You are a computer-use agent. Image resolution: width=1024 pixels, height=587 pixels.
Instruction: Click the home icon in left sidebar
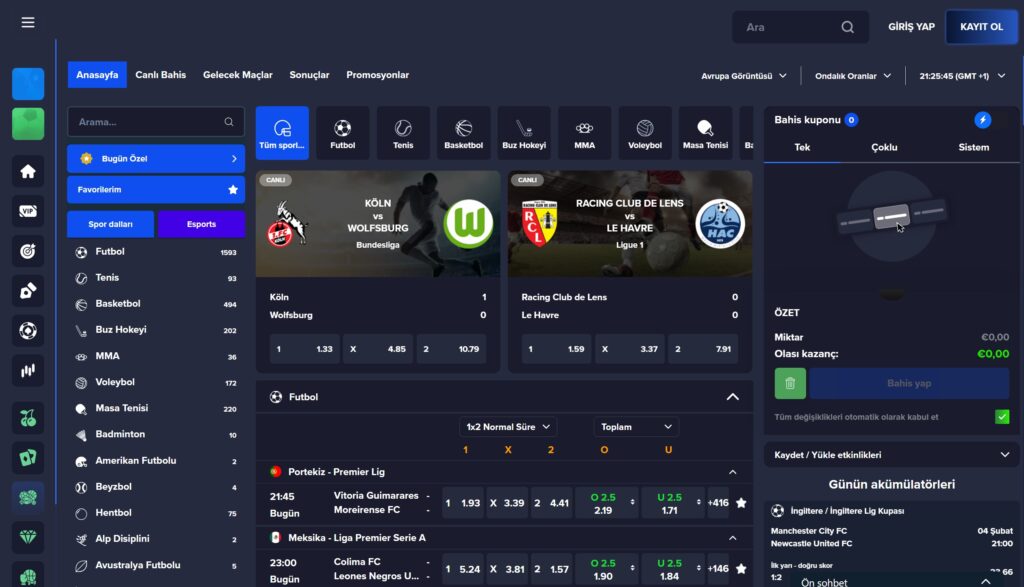coord(27,172)
